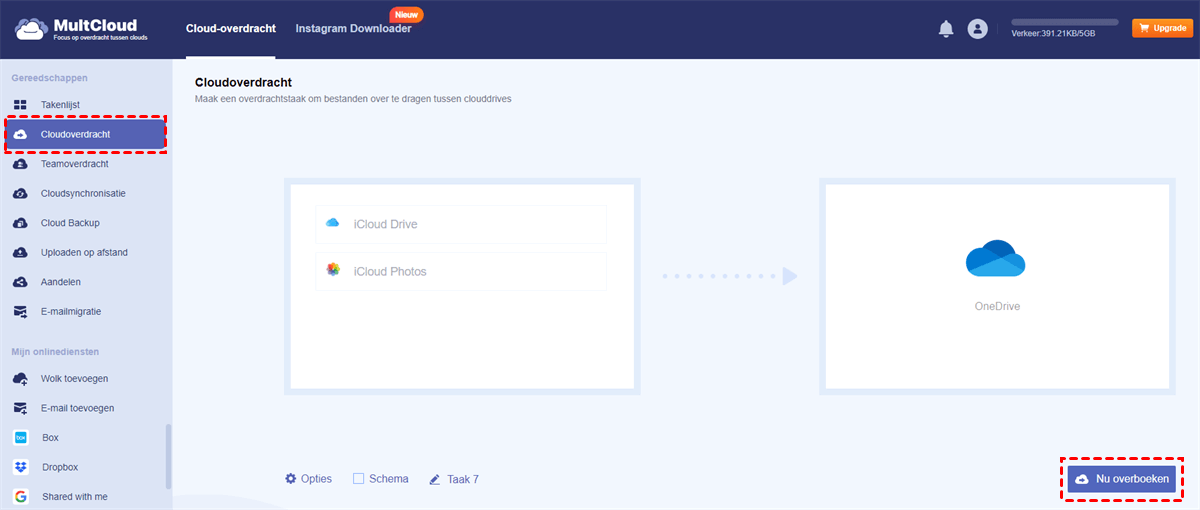
Task: Click the OneDrive destination label
Action: point(996,306)
